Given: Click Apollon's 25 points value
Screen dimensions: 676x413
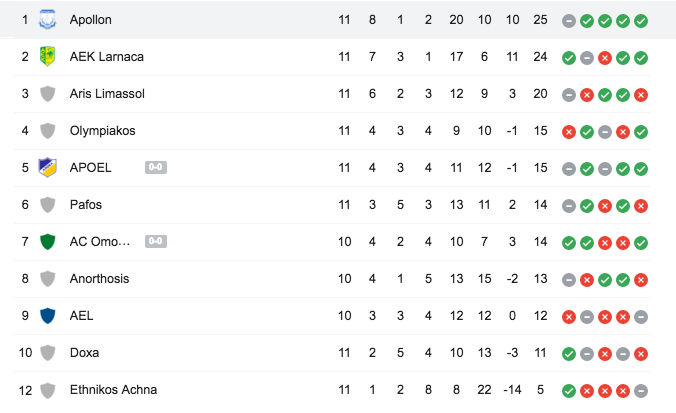Looking at the screenshot, I should [540, 20].
